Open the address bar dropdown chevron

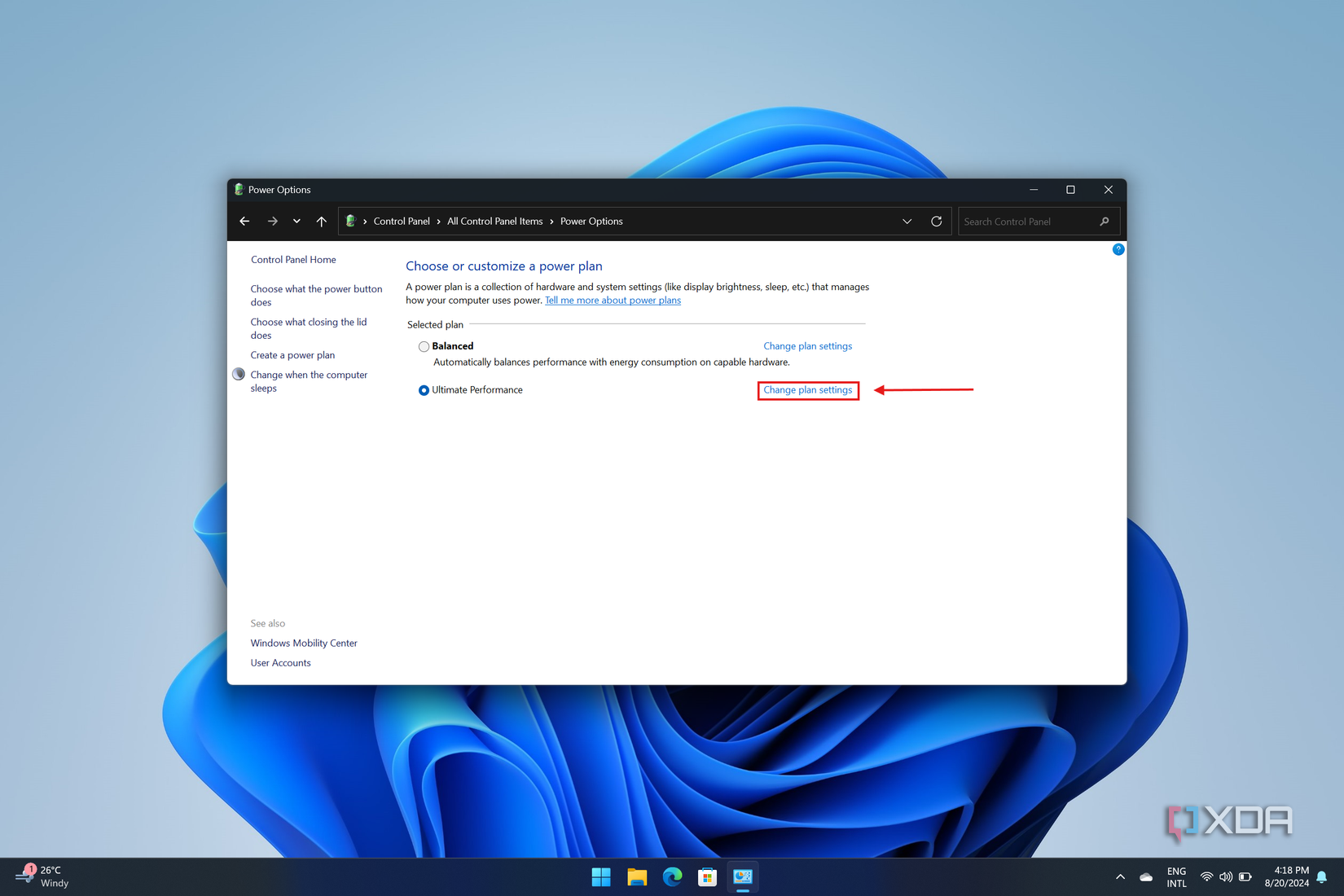point(907,221)
